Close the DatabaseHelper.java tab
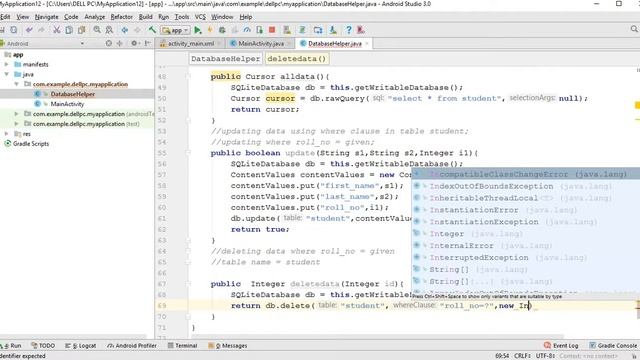This screenshot has width=640, height=360. 367,43
